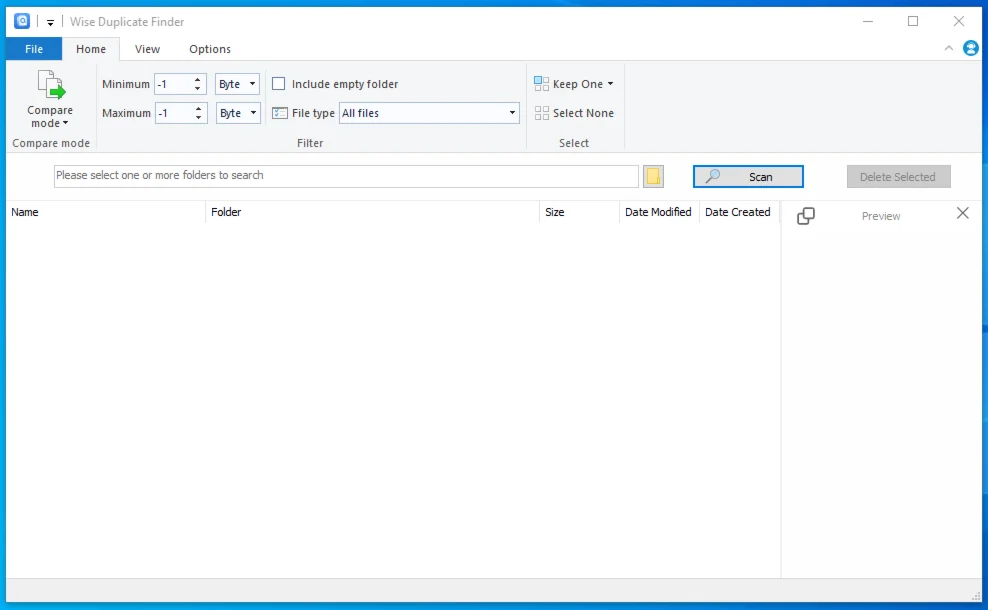Open the File type All files dropdown
This screenshot has width=988, height=610.
[x=429, y=113]
